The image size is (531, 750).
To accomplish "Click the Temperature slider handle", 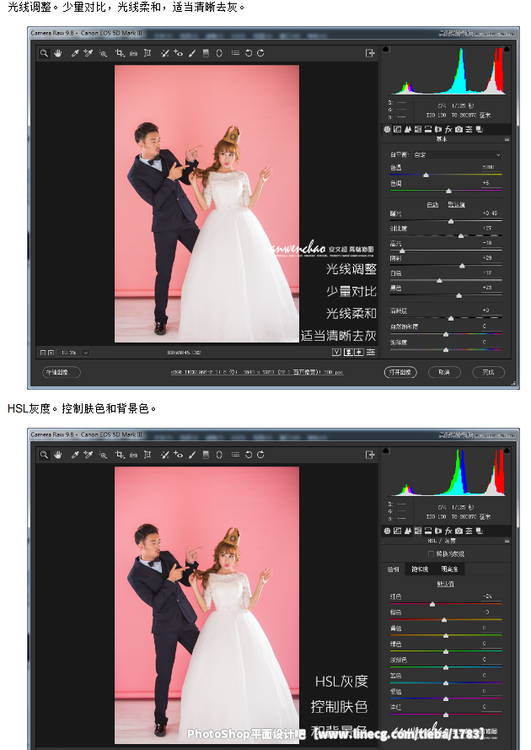I will (426, 175).
